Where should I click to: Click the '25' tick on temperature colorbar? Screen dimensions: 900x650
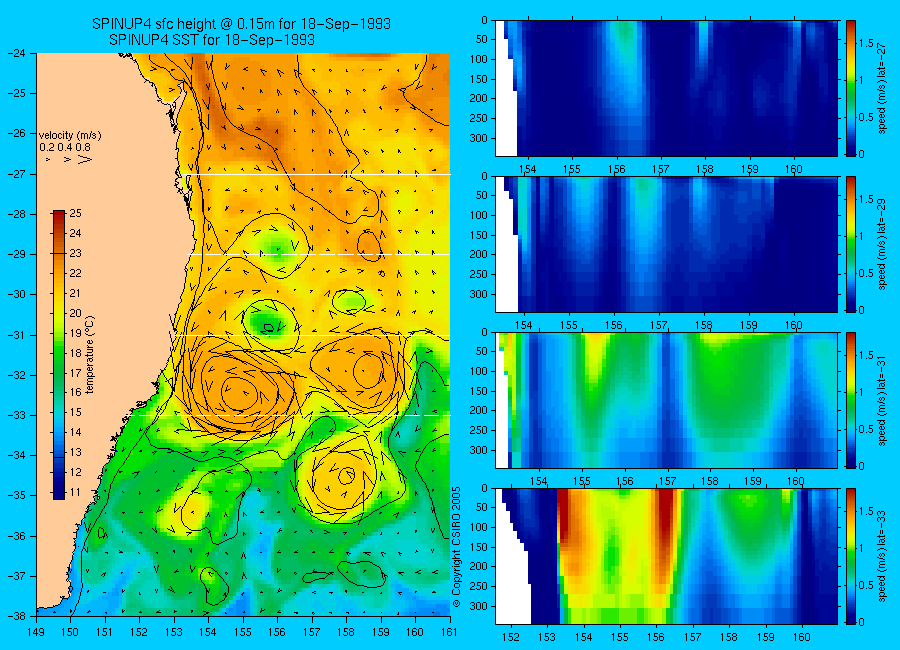click(x=75, y=214)
